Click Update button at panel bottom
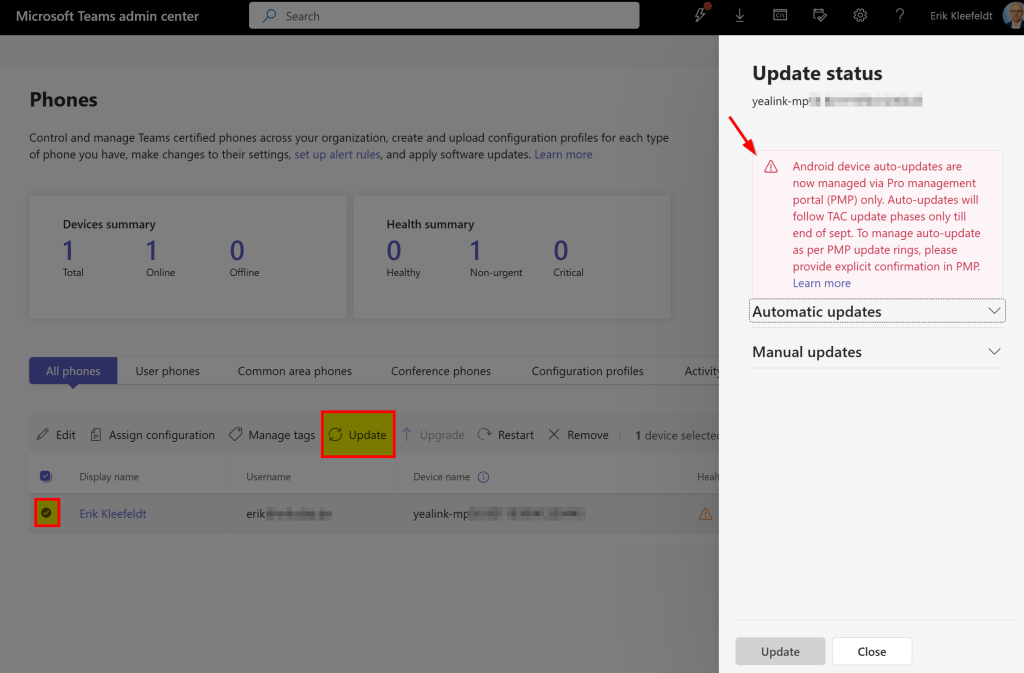This screenshot has width=1024, height=673. [x=780, y=651]
